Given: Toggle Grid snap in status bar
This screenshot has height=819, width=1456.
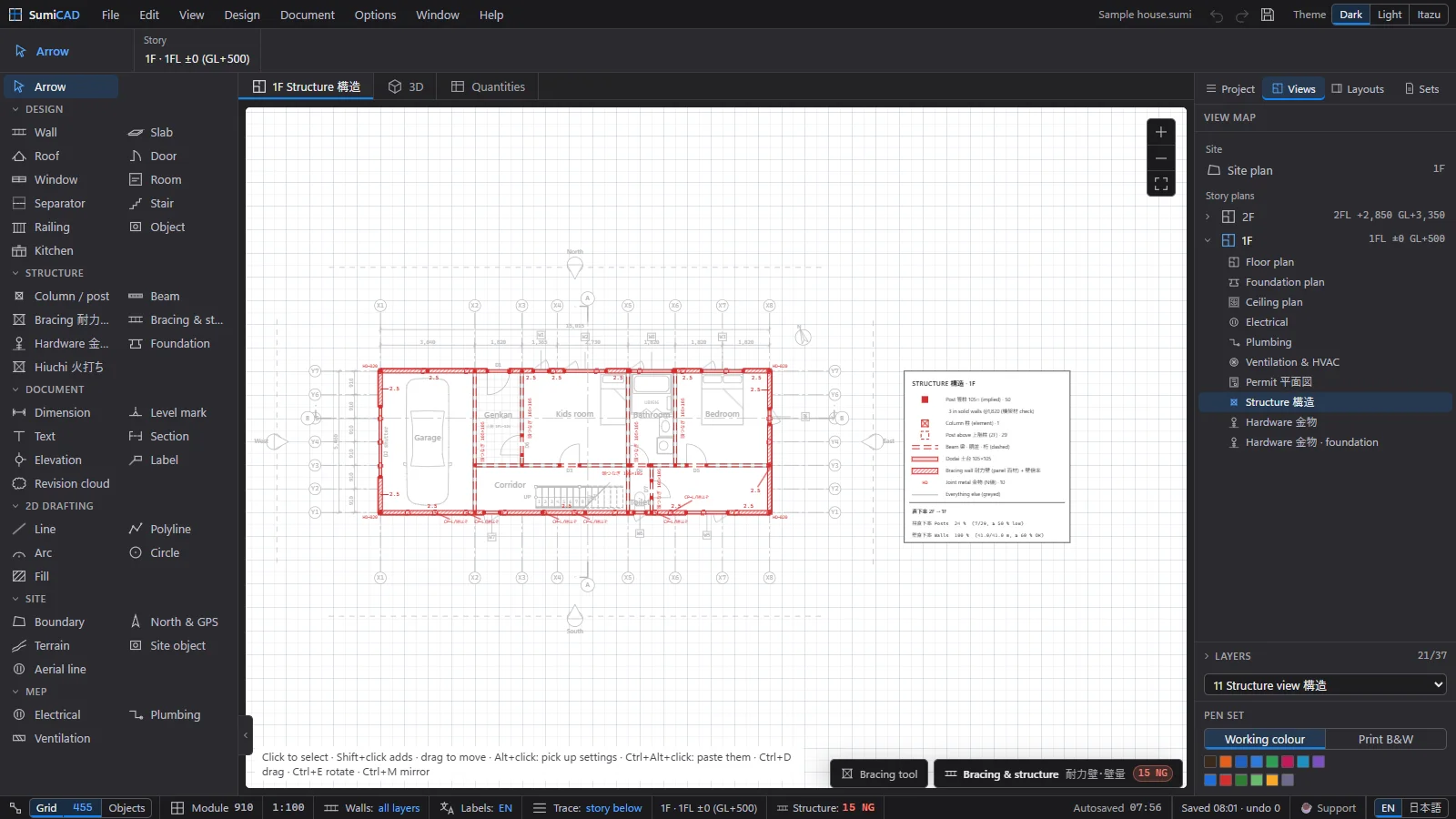Looking at the screenshot, I should pyautogui.click(x=46, y=808).
